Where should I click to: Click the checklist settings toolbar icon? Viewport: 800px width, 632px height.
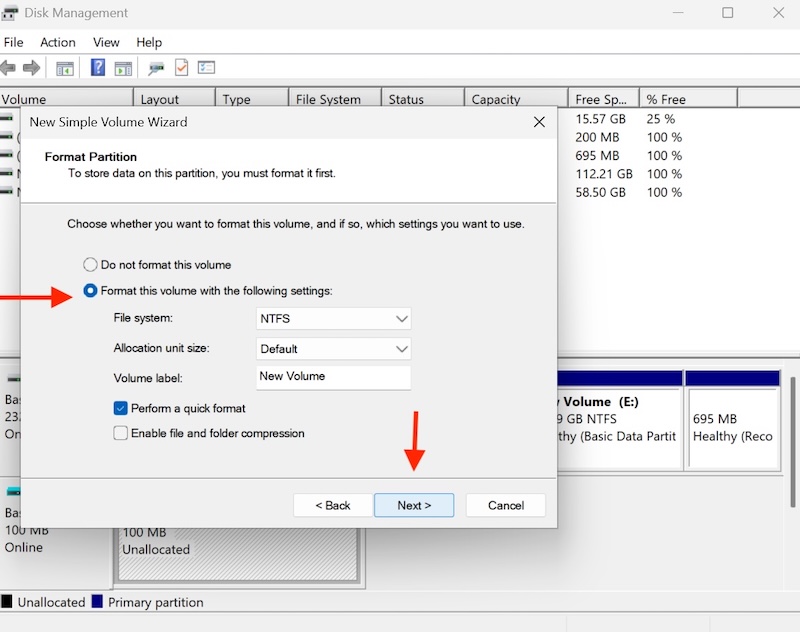207,68
